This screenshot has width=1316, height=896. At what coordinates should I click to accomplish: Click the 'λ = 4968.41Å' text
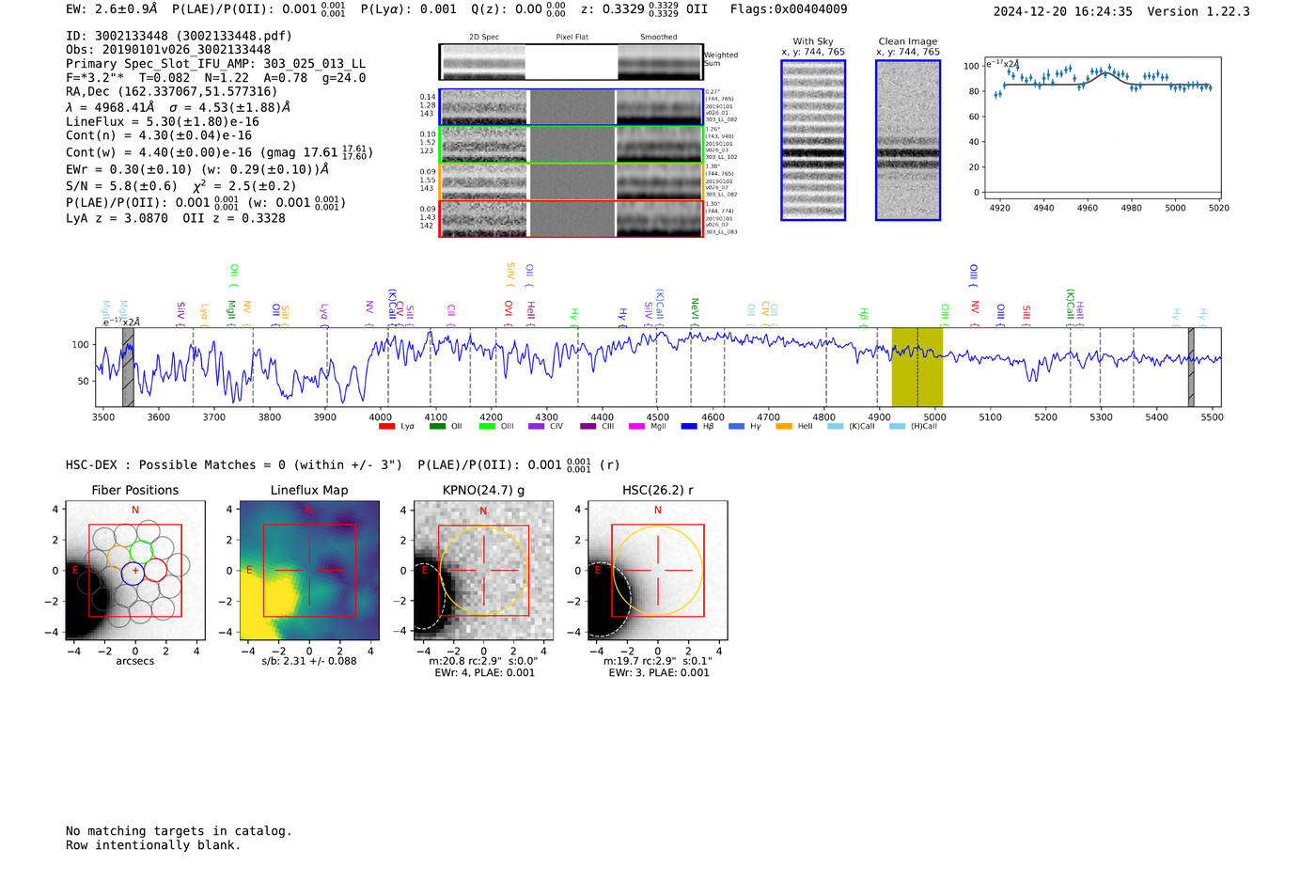click(x=110, y=107)
